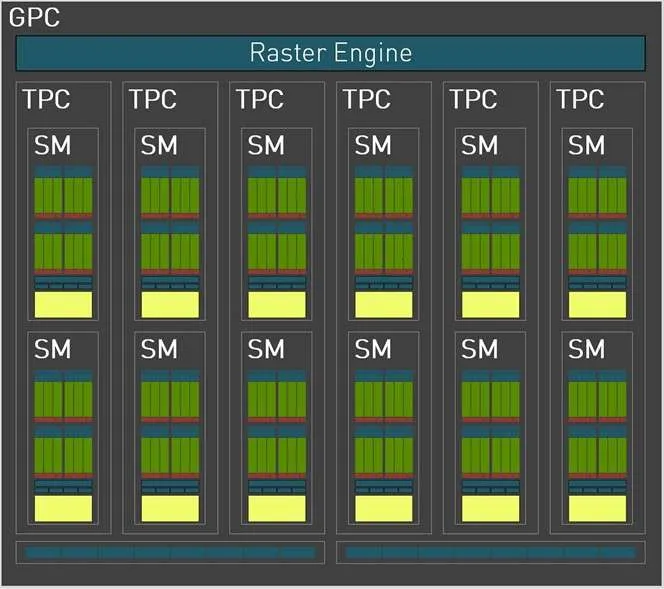Select lower SM label in rightmost TPC
664x589 pixels.
[587, 349]
